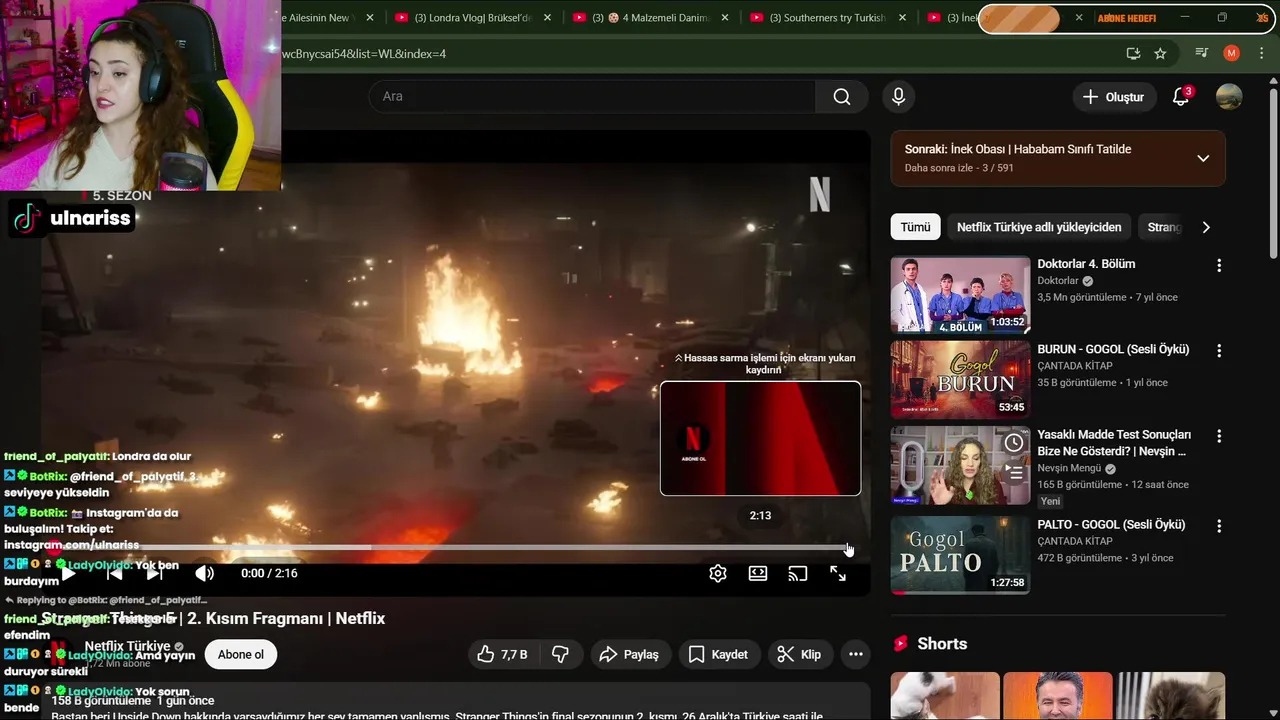This screenshot has width=1280, height=720.
Task: Open Nevşin Mengü channel link
Action: click(1069, 468)
